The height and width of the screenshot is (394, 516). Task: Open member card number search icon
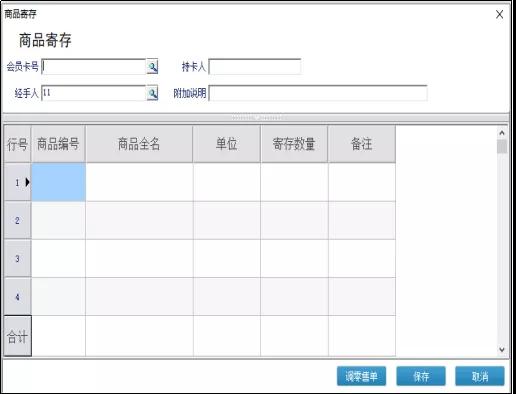coord(152,67)
